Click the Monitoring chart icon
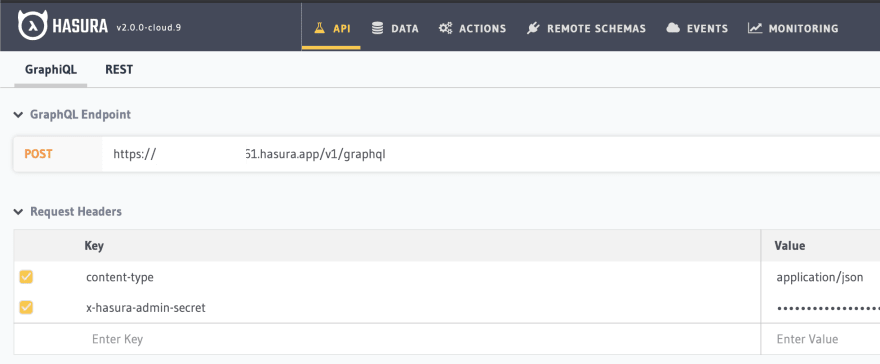Viewport: 880px width, 364px height. (755, 28)
